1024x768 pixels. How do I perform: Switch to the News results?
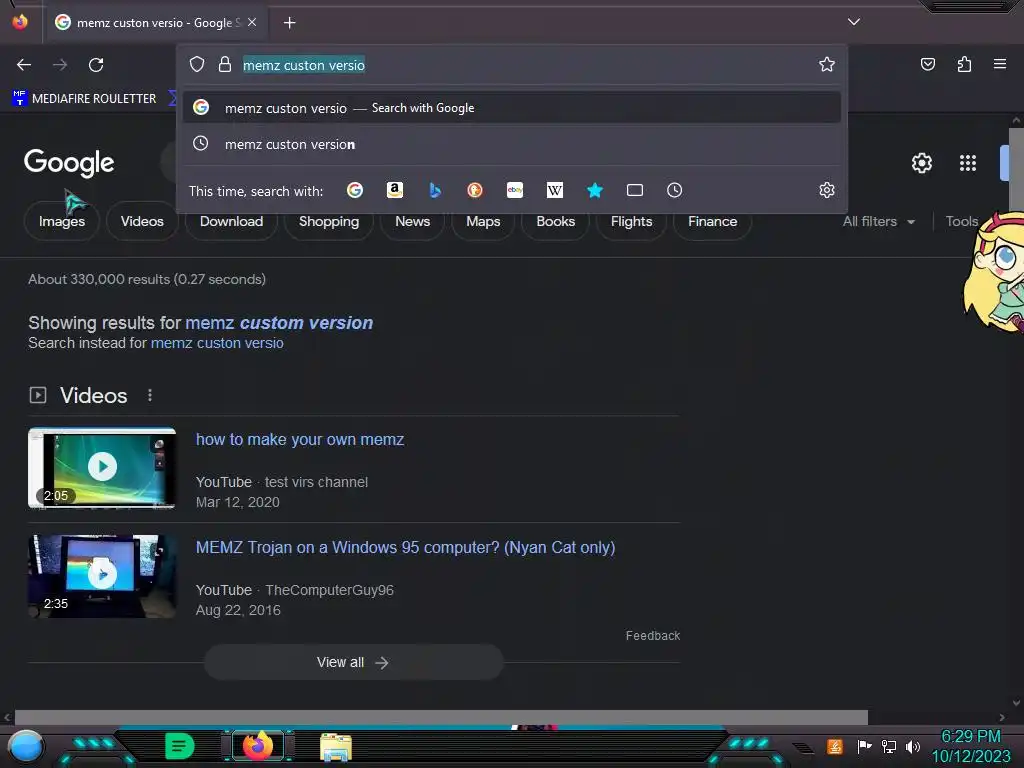click(412, 221)
